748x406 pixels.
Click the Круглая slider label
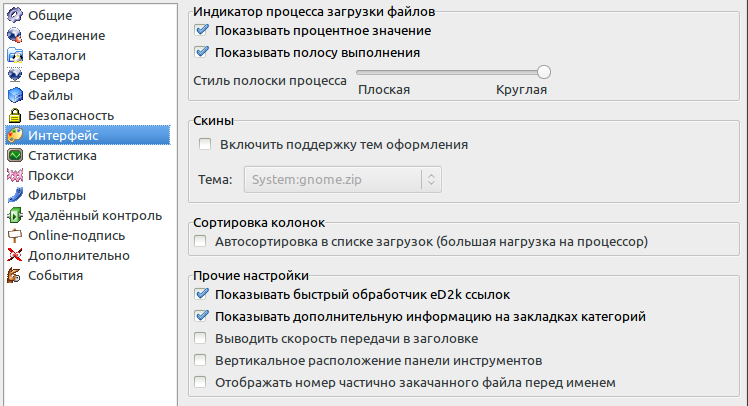pos(521,90)
